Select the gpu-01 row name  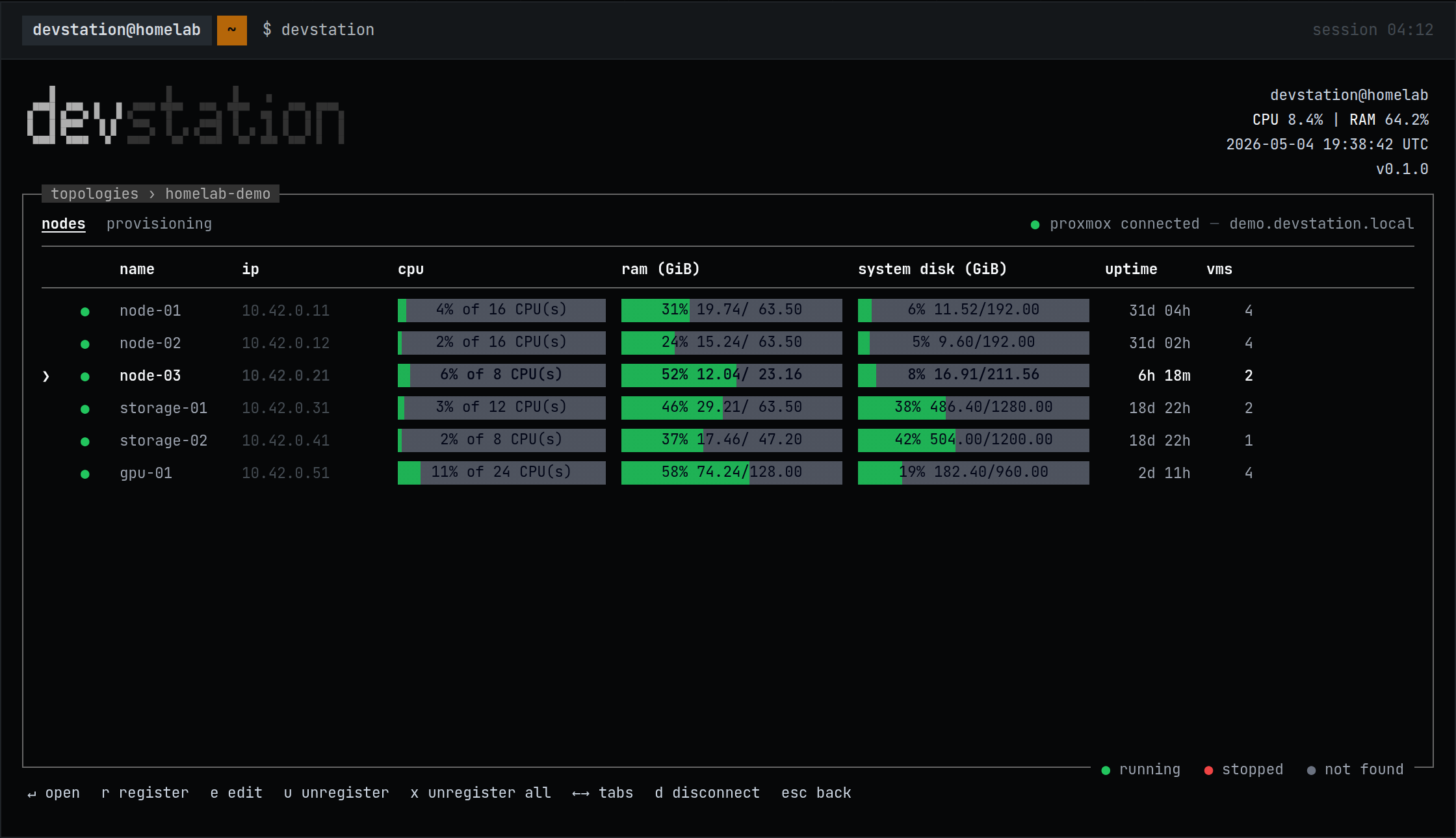(x=146, y=473)
